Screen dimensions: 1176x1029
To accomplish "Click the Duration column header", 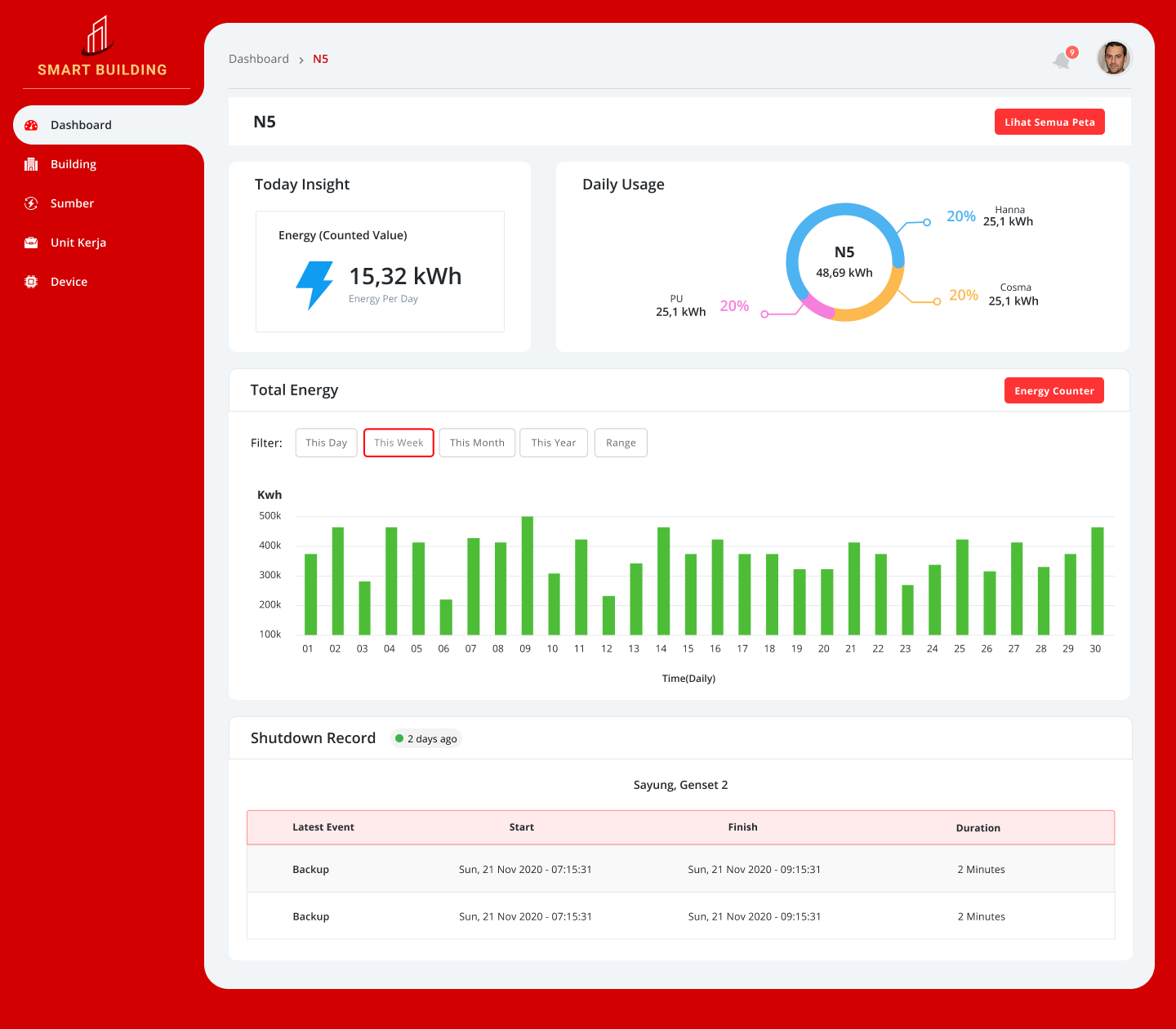I will pos(978,827).
